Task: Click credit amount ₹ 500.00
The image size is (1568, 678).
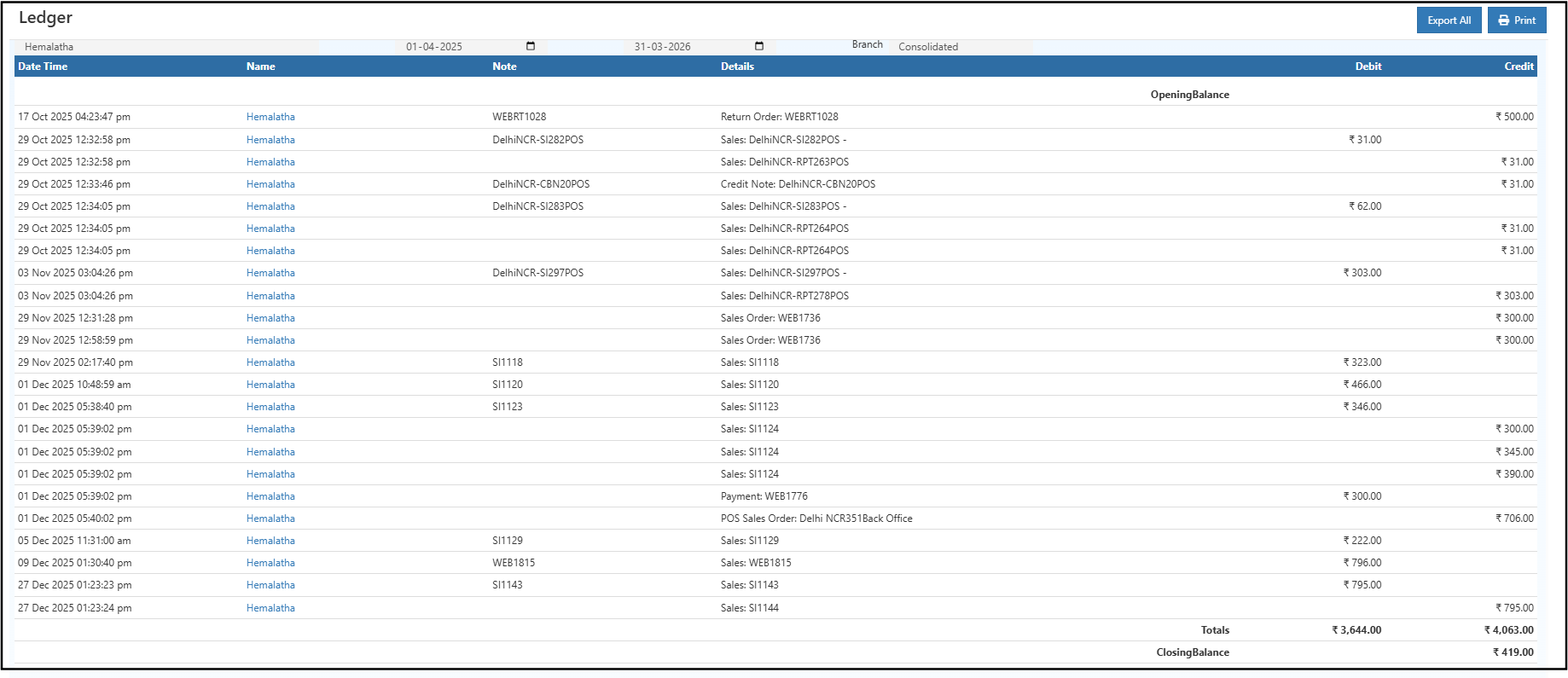Action: tap(1514, 117)
